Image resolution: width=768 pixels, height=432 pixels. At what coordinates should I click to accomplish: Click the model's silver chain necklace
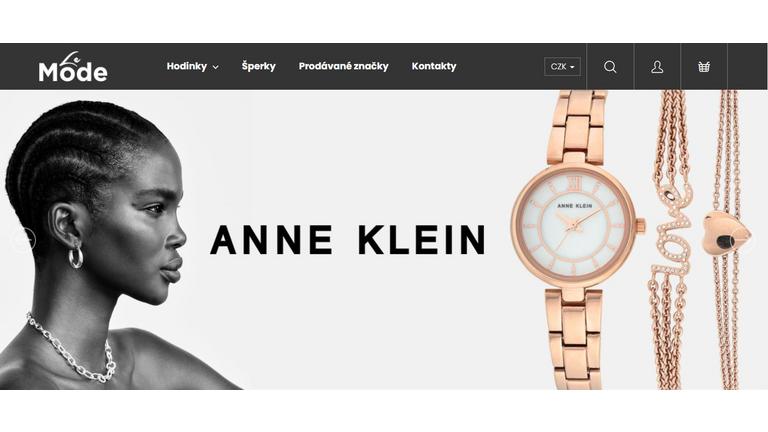(x=72, y=348)
